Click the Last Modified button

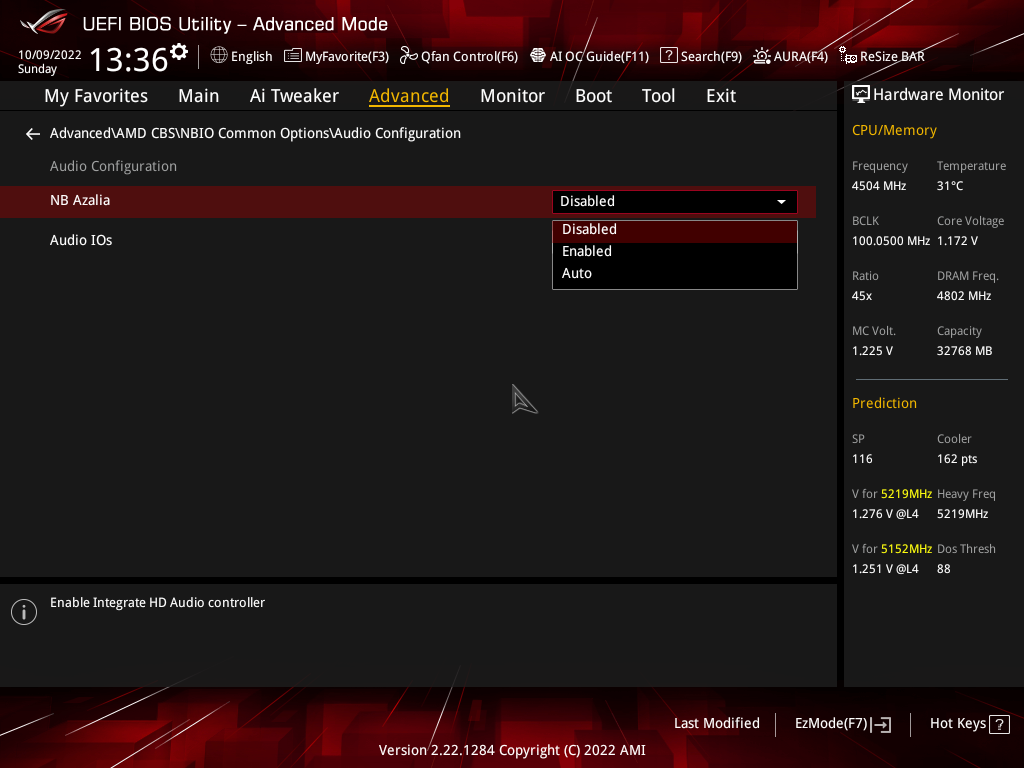(716, 724)
